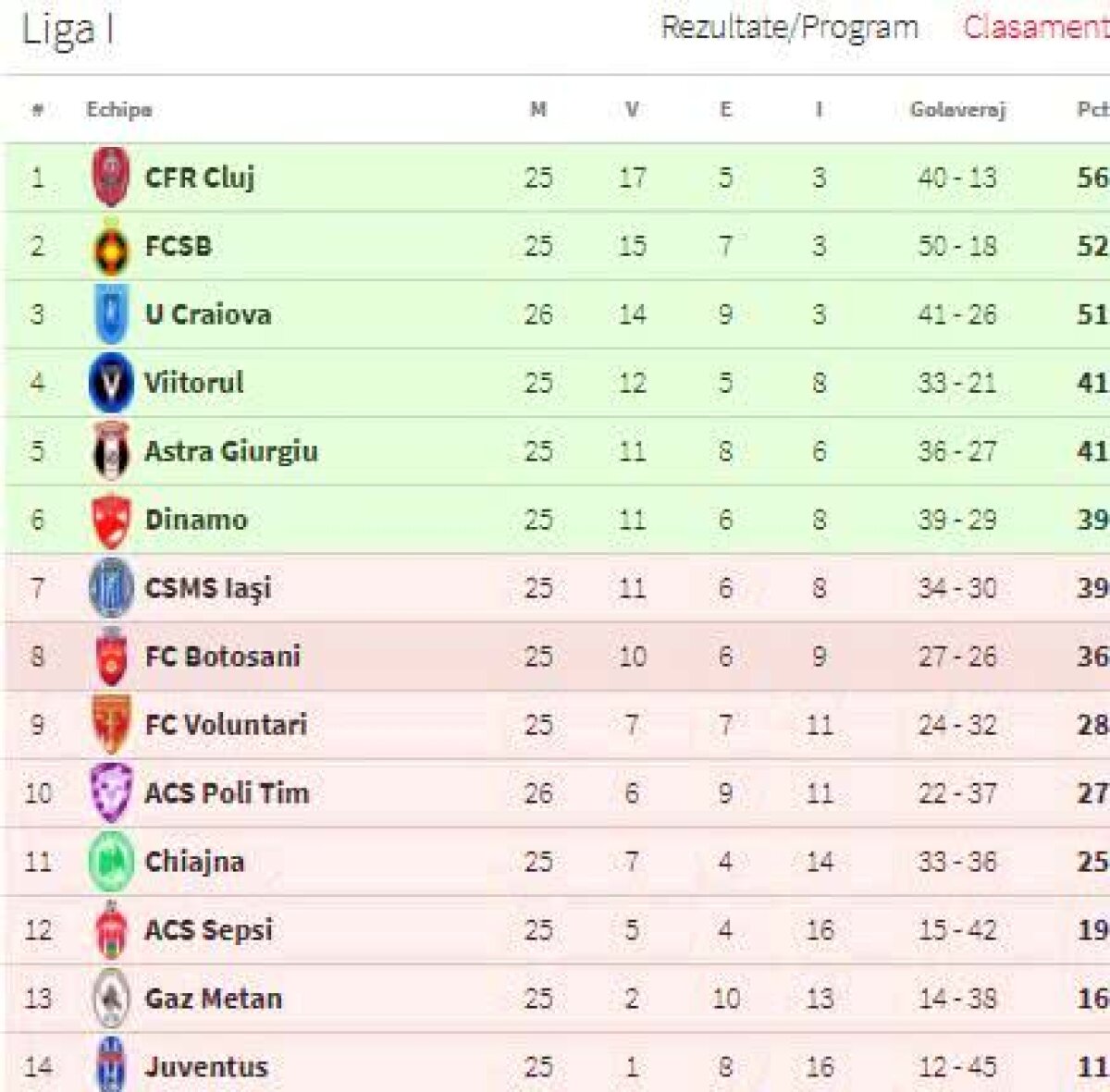
Task: Click the FCSB team logo
Action: 111,247
